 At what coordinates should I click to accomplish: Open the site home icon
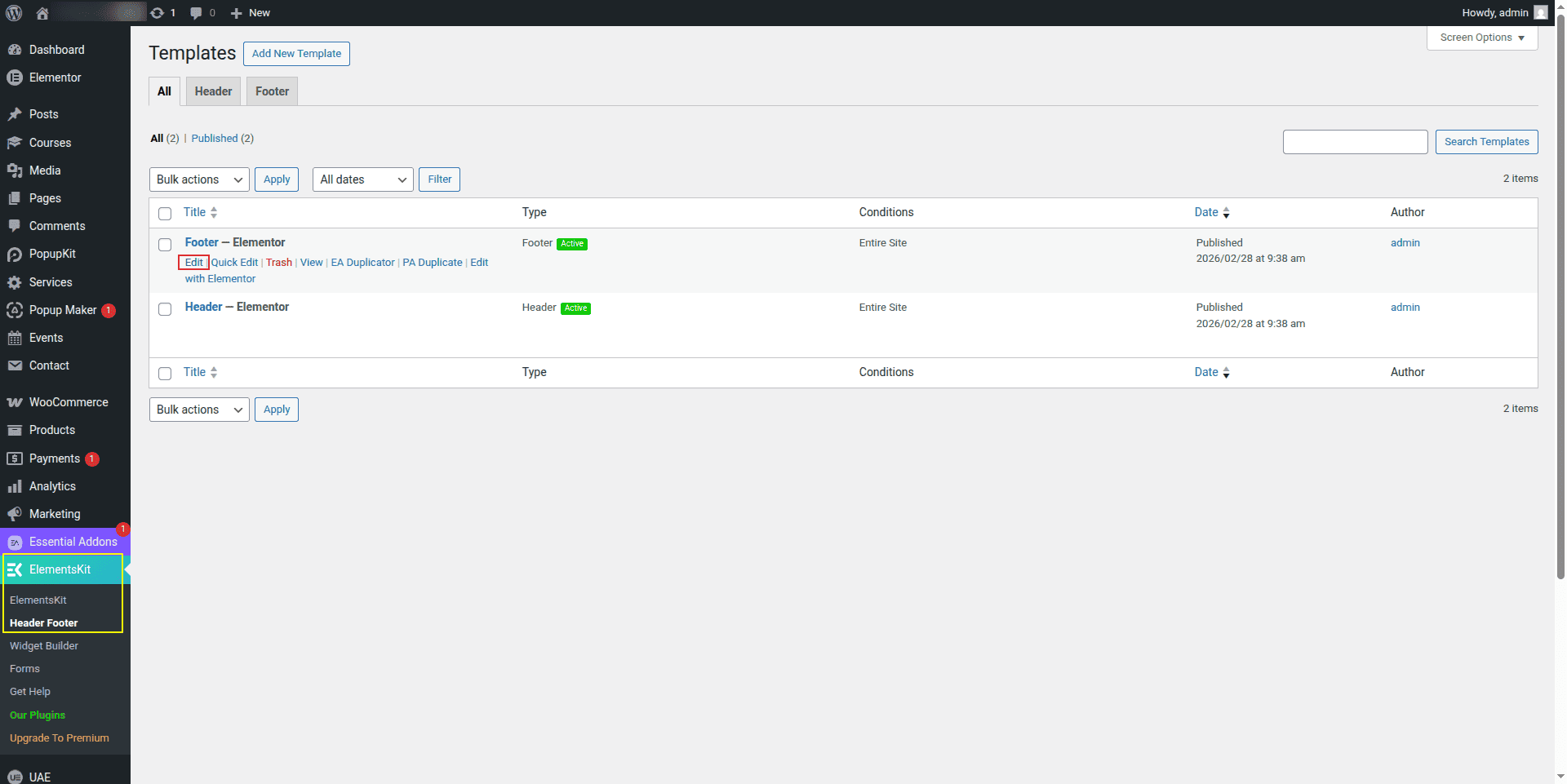[x=42, y=13]
